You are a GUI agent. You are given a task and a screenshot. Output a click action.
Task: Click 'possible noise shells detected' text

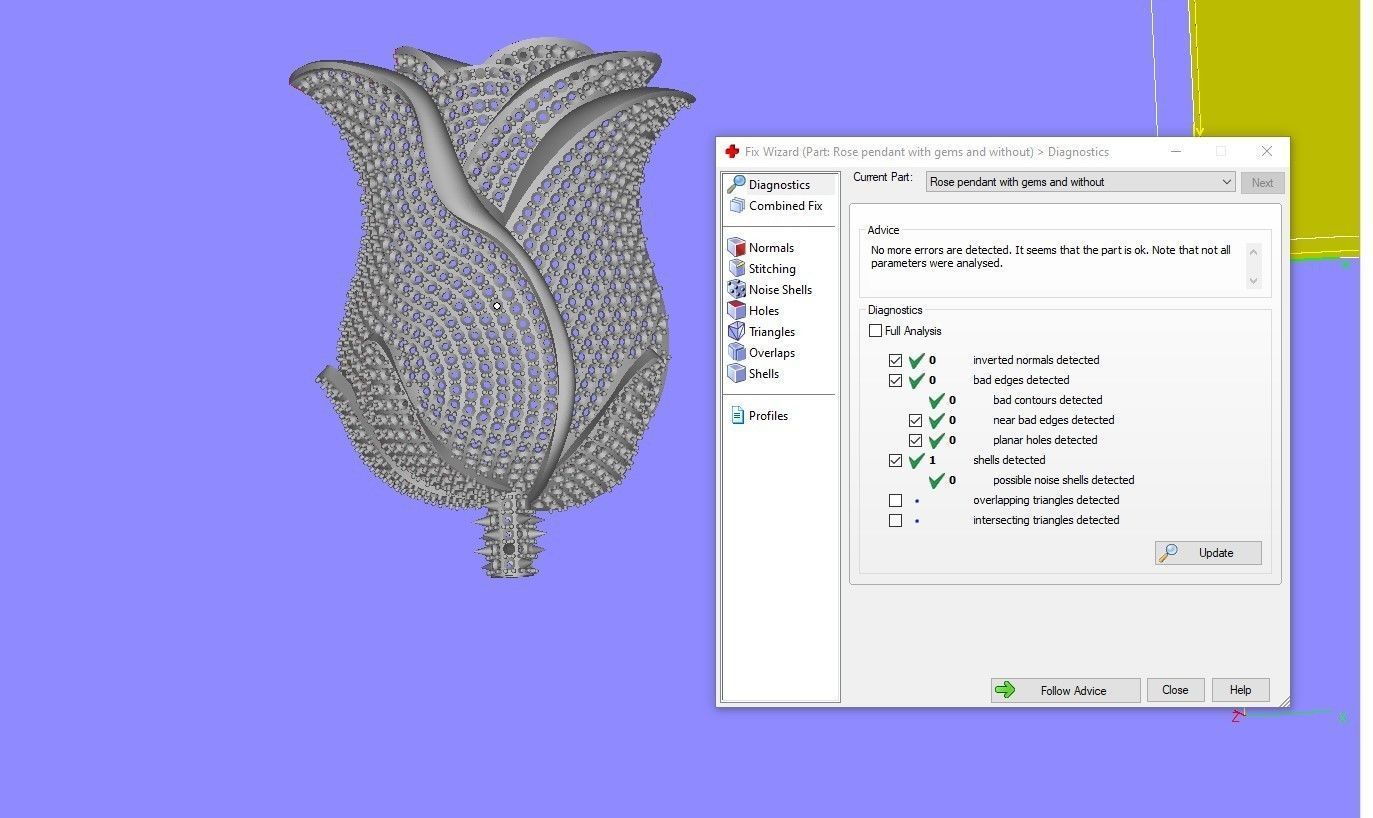[1063, 480]
